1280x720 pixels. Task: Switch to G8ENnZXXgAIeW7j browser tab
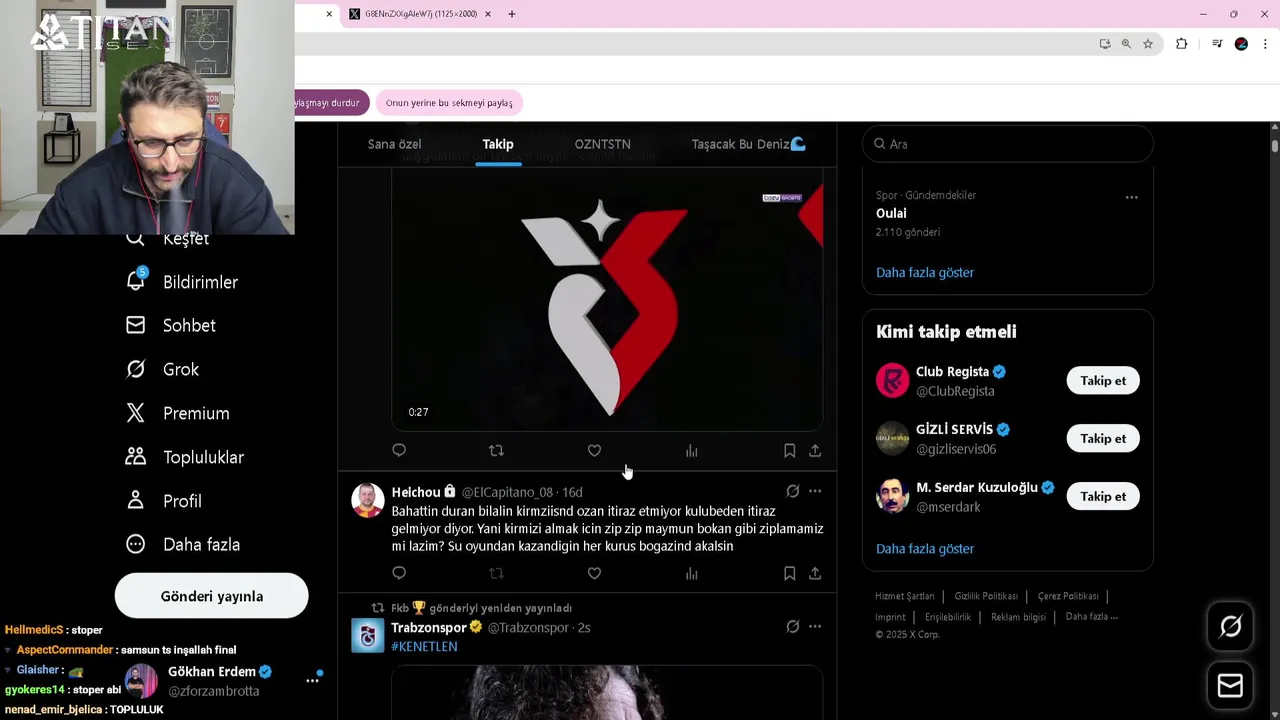point(420,14)
